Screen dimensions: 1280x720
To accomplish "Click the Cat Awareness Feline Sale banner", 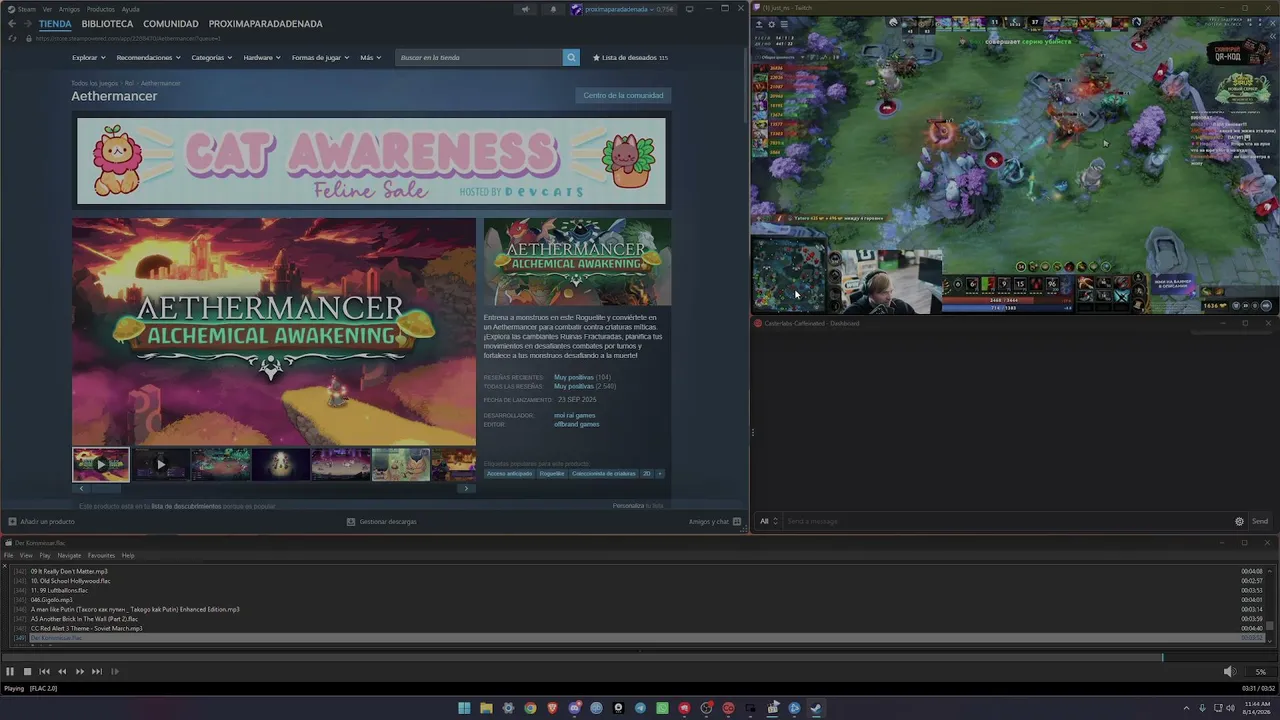I will pyautogui.click(x=371, y=161).
